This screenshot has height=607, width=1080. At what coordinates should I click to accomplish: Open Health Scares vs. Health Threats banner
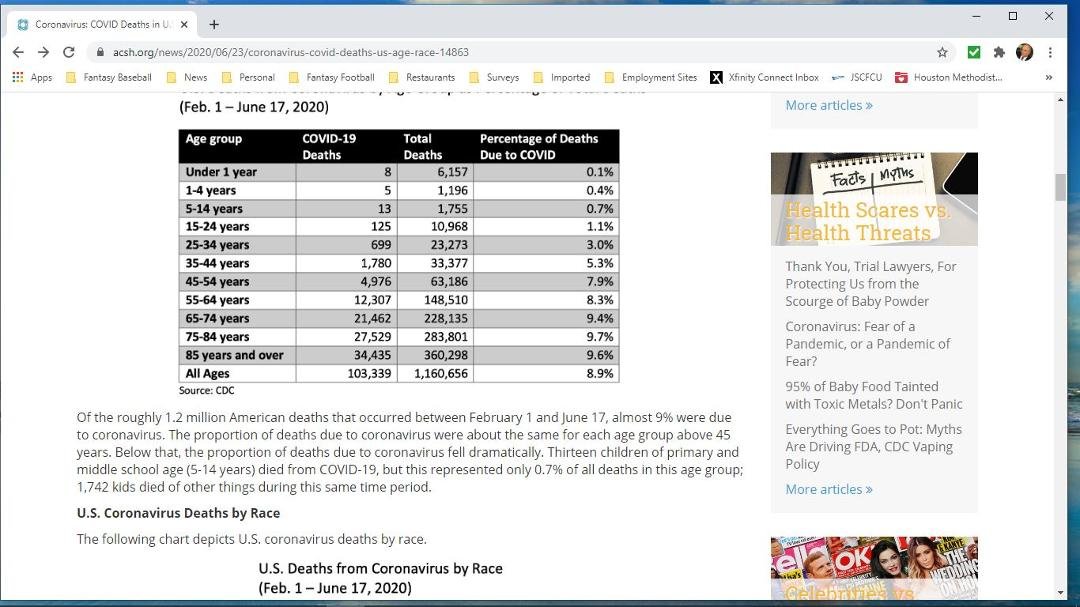tap(874, 199)
